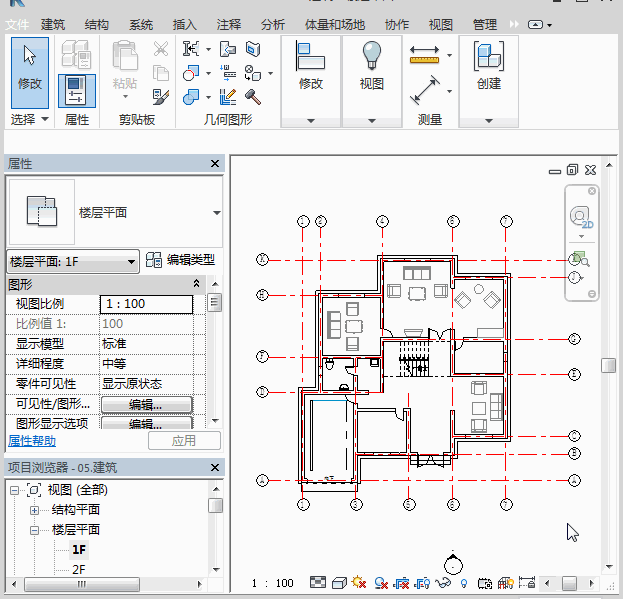Open the 建筑 ribbon tab
This screenshot has height=599, width=623.
click(54, 24)
